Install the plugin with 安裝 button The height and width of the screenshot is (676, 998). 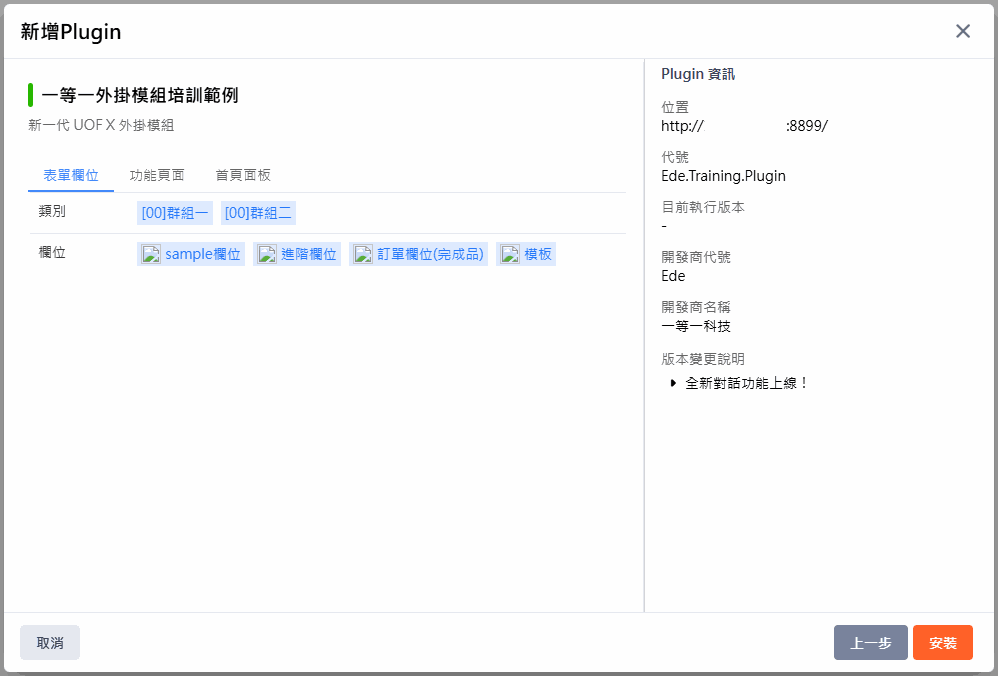pos(942,643)
